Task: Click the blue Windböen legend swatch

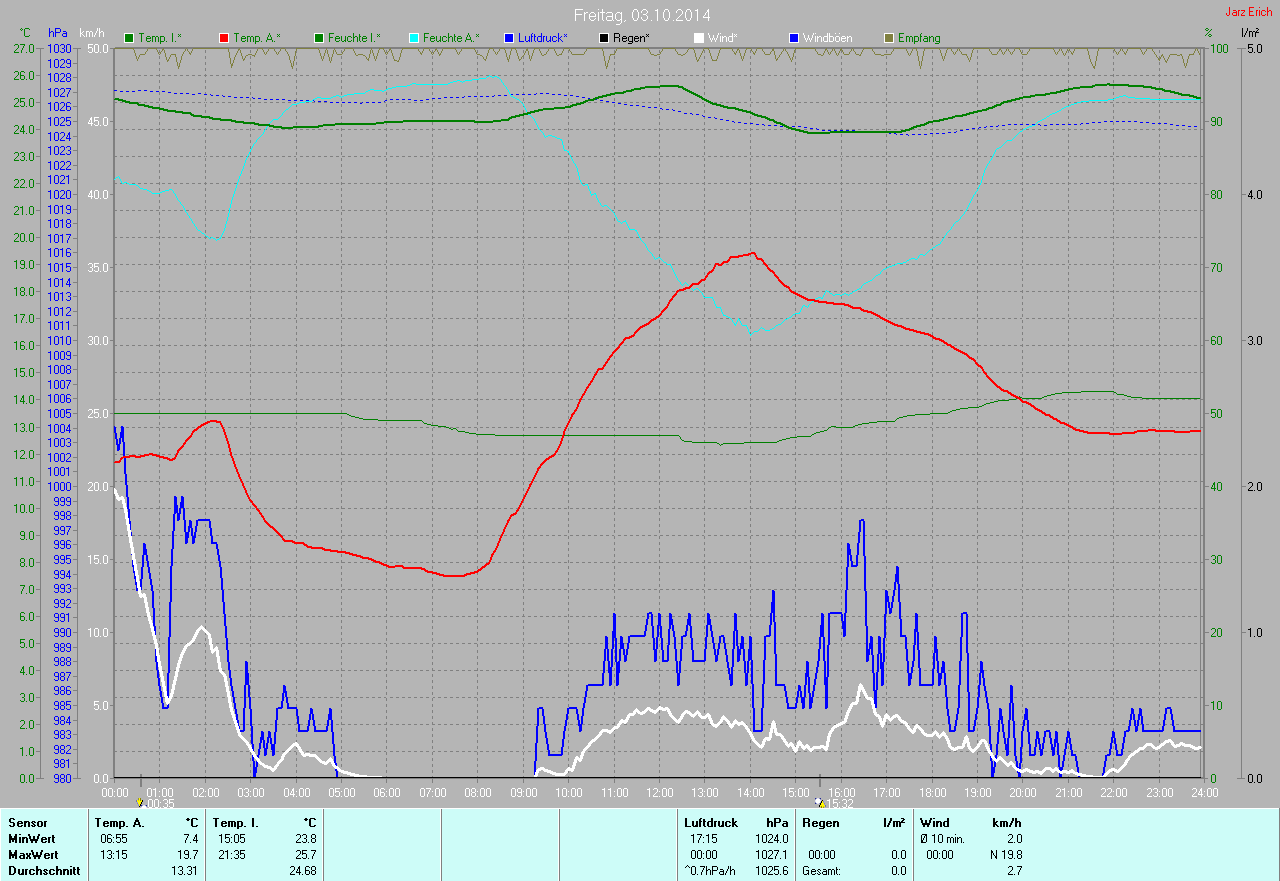Action: 794,38
